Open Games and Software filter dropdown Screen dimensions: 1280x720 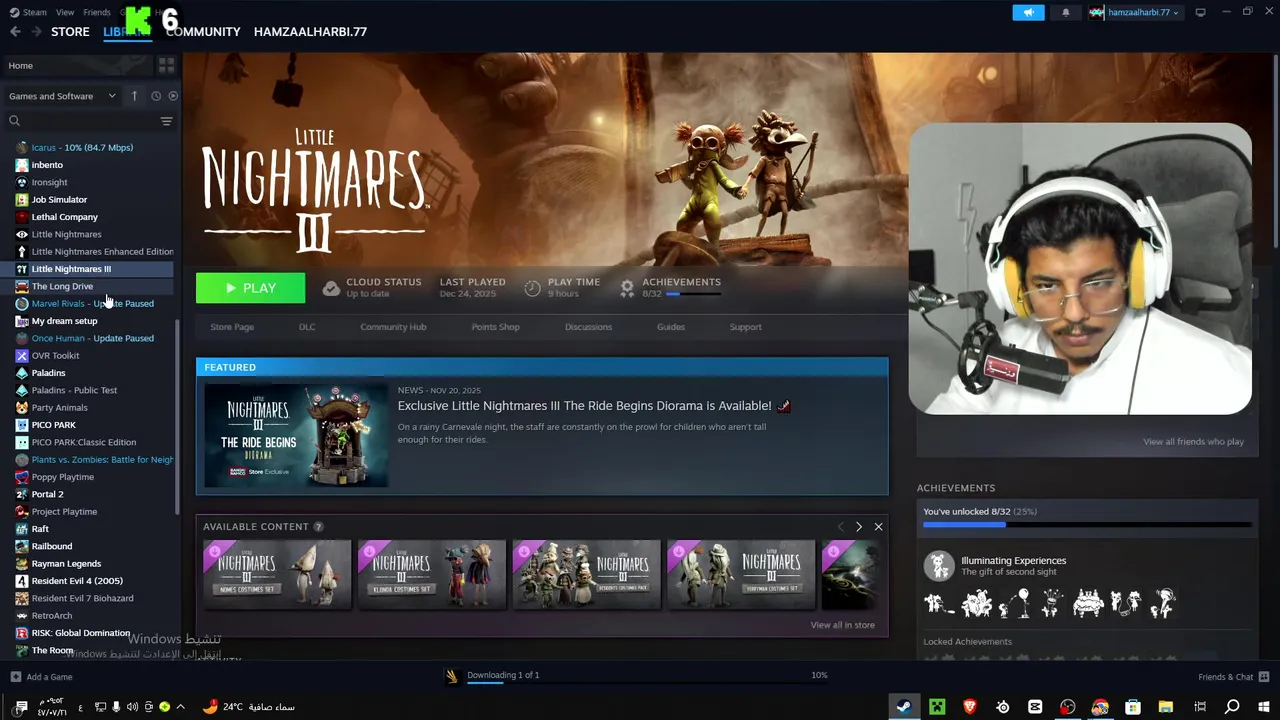(x=62, y=96)
